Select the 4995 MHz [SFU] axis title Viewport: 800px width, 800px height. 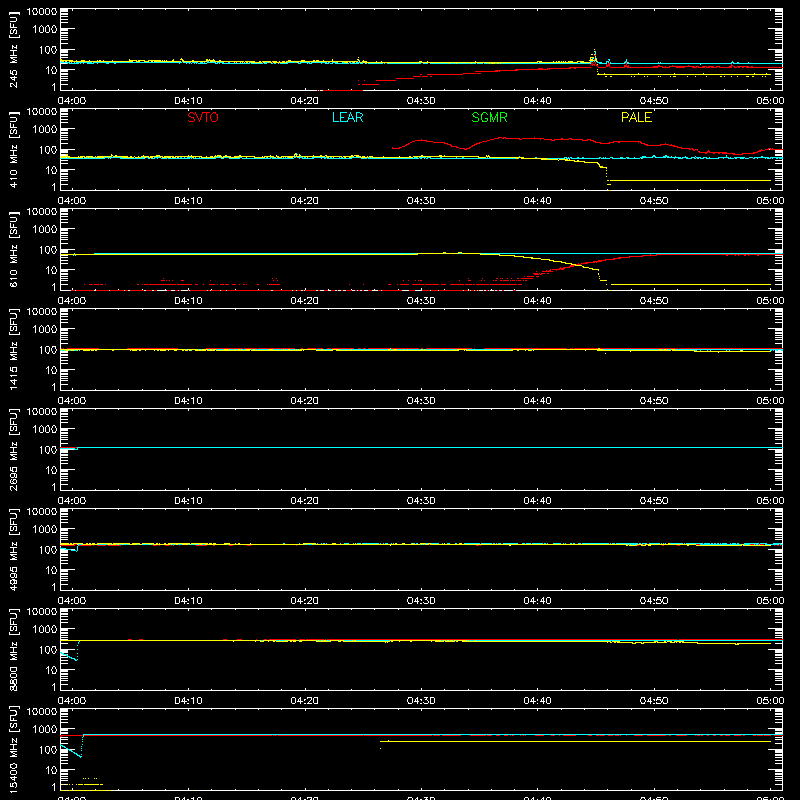[13, 549]
